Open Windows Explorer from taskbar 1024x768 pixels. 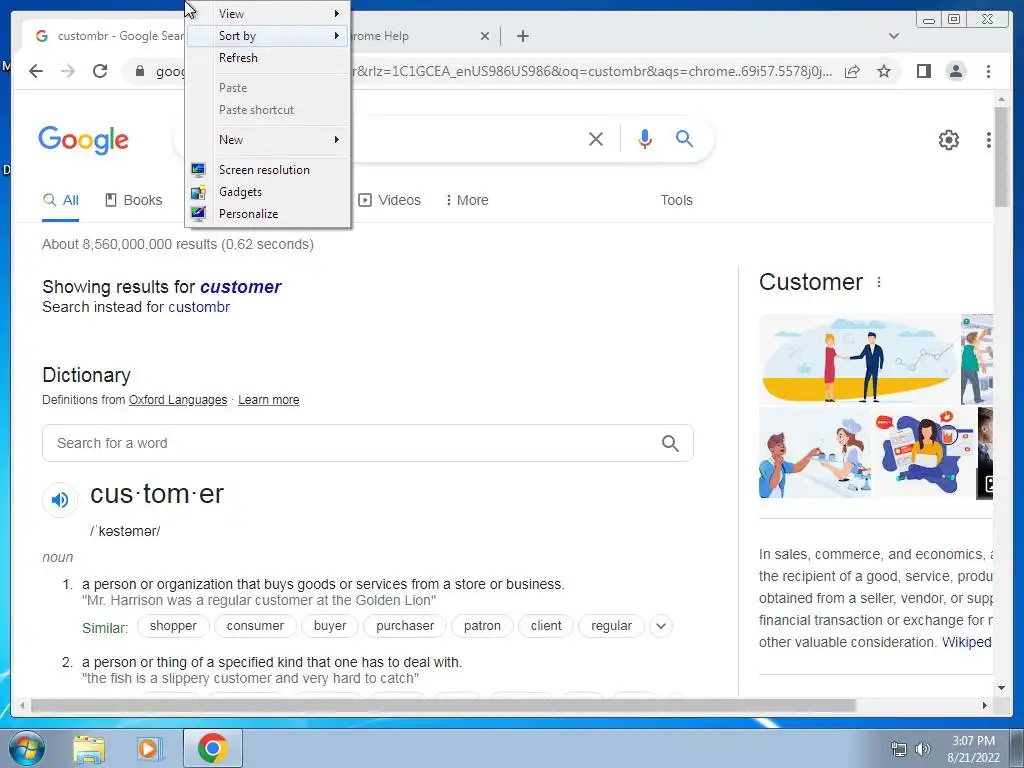pos(89,749)
